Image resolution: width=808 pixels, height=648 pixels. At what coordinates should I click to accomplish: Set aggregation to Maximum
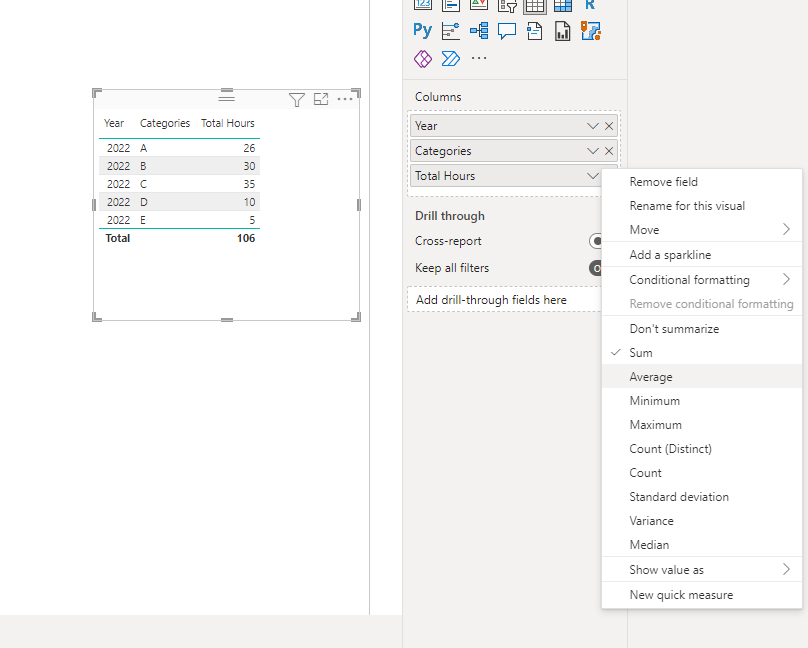[702, 425]
